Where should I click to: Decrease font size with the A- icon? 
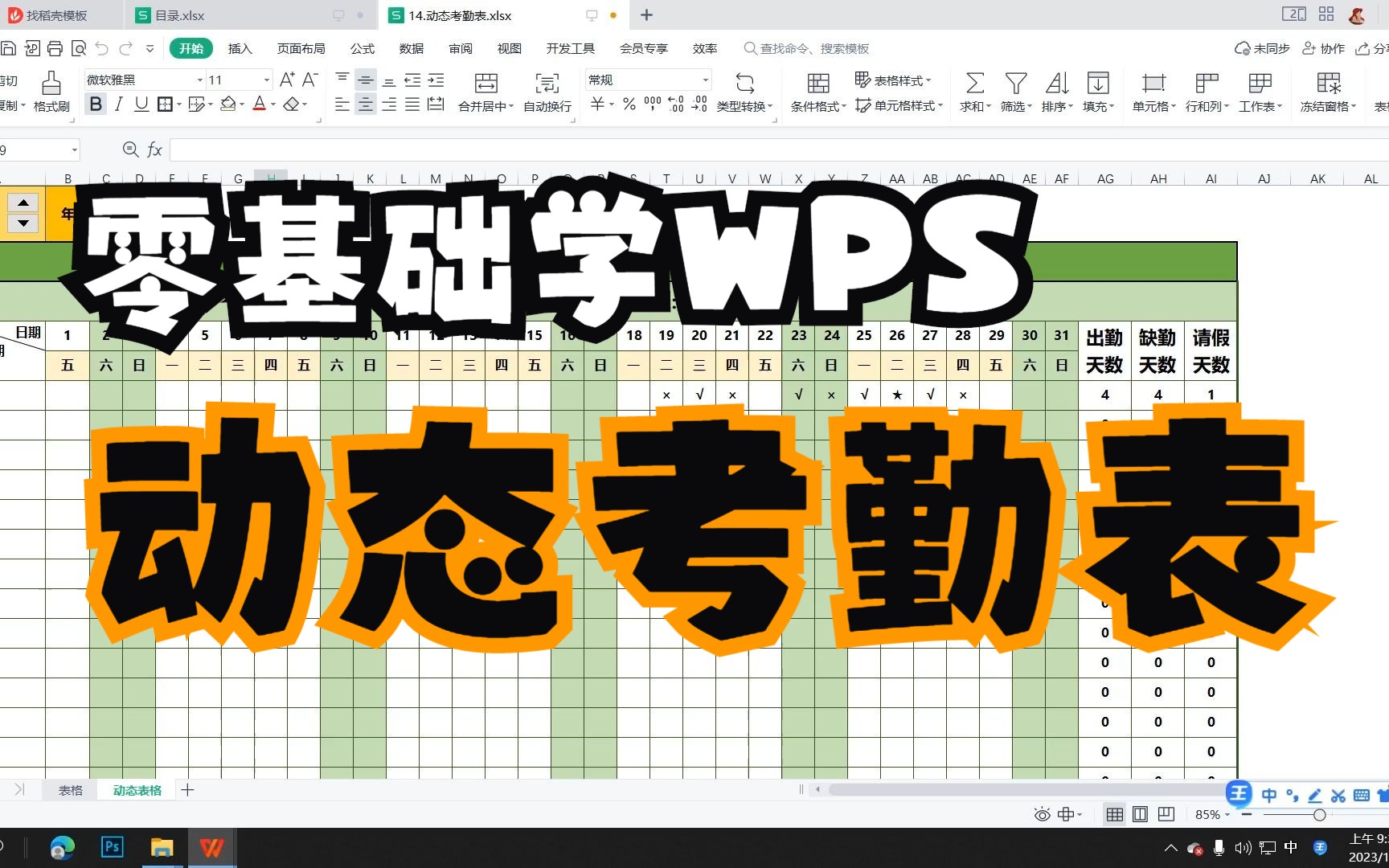(310, 80)
